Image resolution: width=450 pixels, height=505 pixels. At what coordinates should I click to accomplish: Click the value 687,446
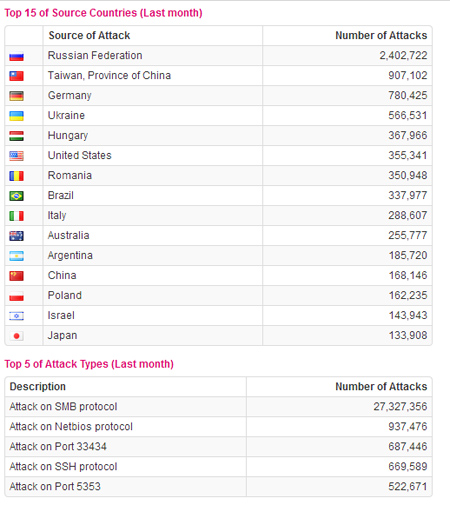[408, 446]
